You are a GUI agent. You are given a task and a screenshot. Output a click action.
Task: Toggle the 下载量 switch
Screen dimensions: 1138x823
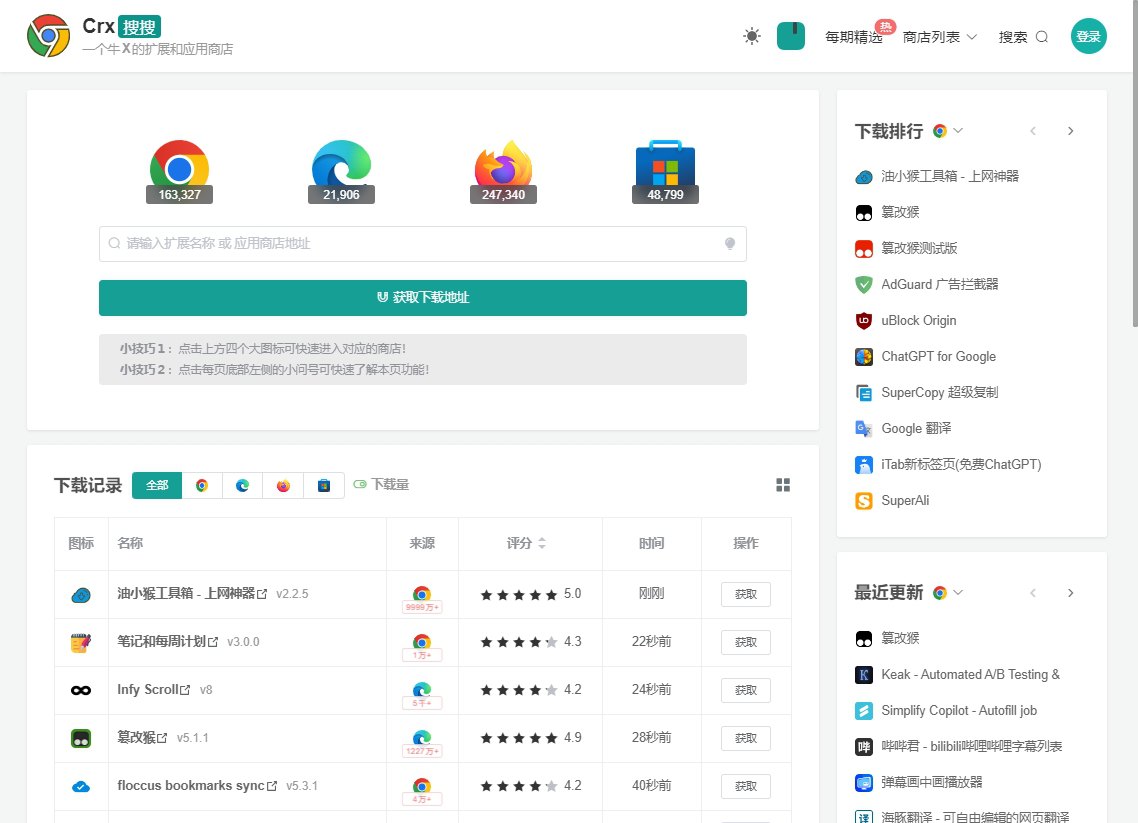click(381, 484)
